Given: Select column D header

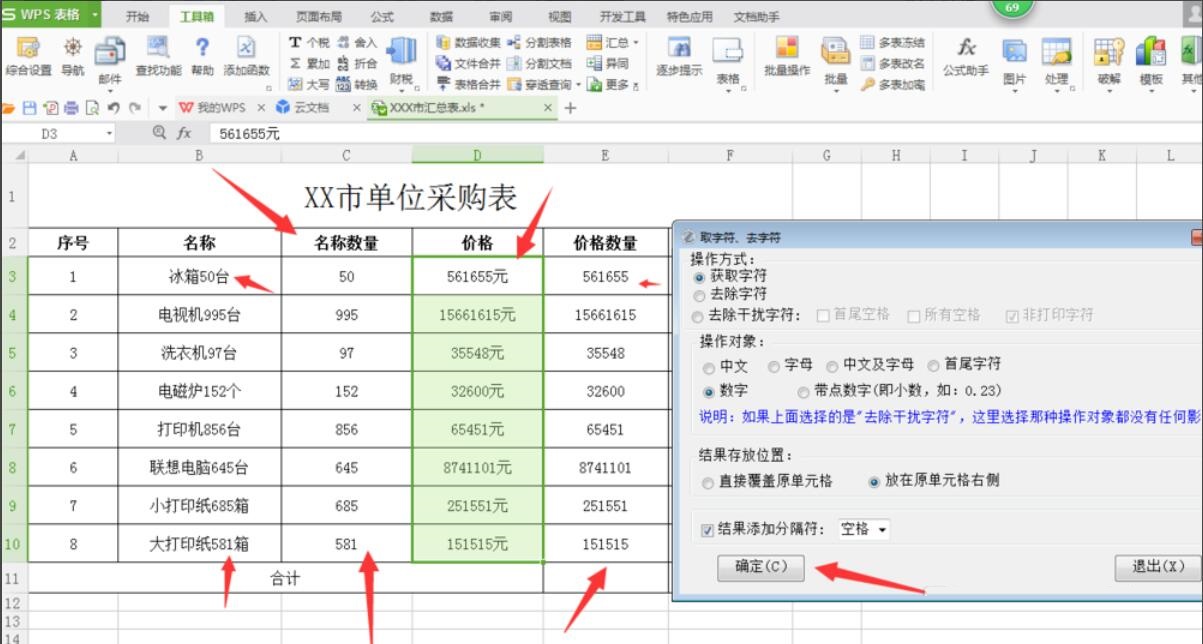Looking at the screenshot, I should pyautogui.click(x=478, y=155).
